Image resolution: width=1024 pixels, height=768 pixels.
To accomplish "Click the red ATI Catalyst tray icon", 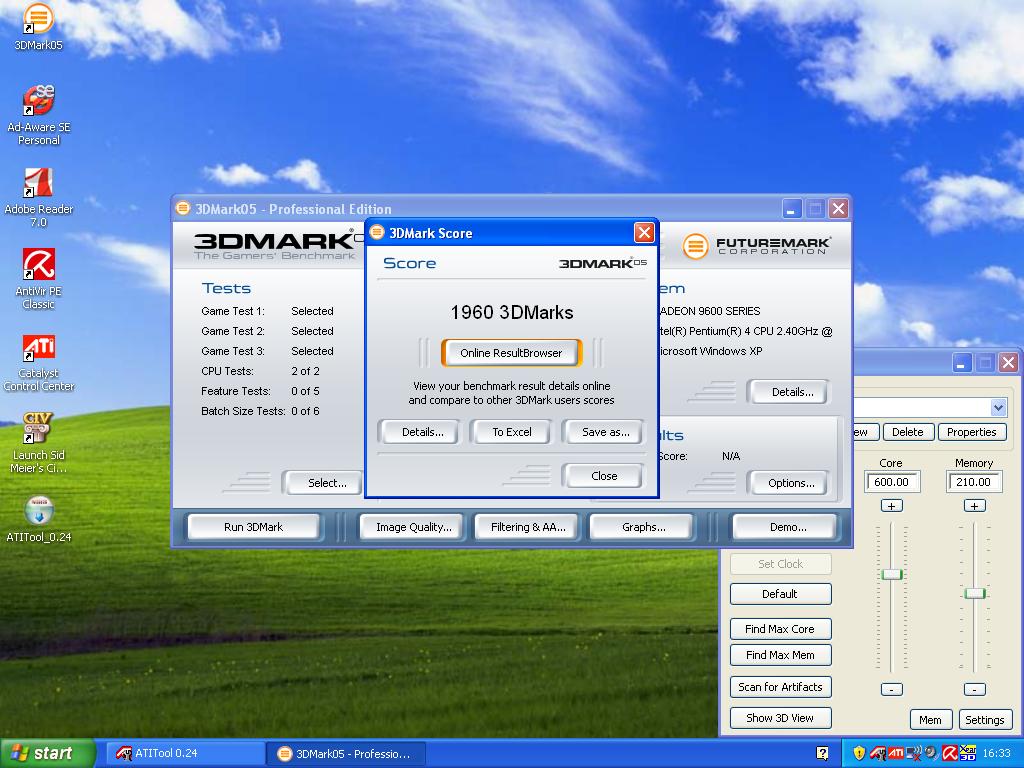I will click(895, 753).
